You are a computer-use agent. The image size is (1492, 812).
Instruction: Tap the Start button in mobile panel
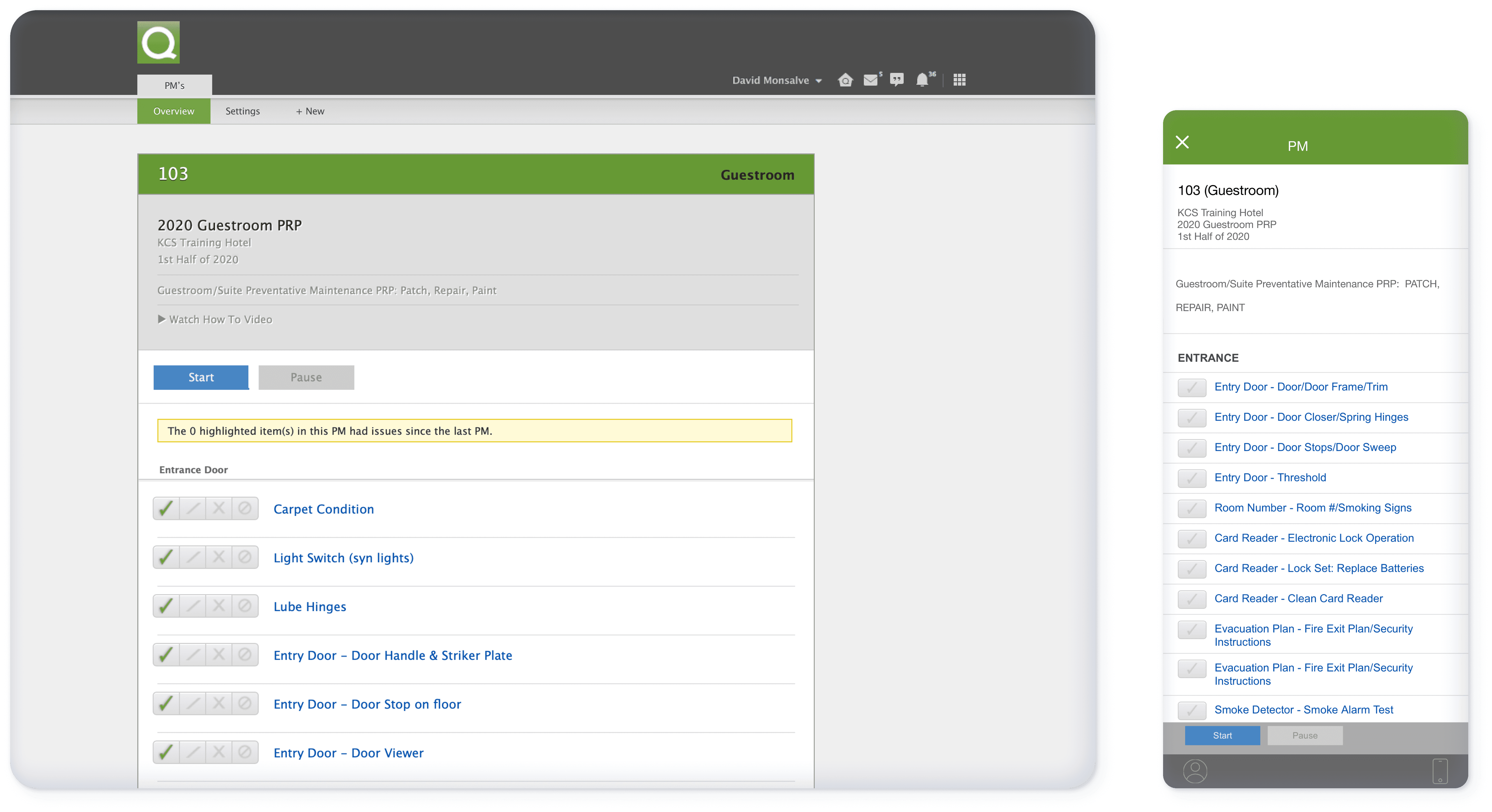[1222, 735]
